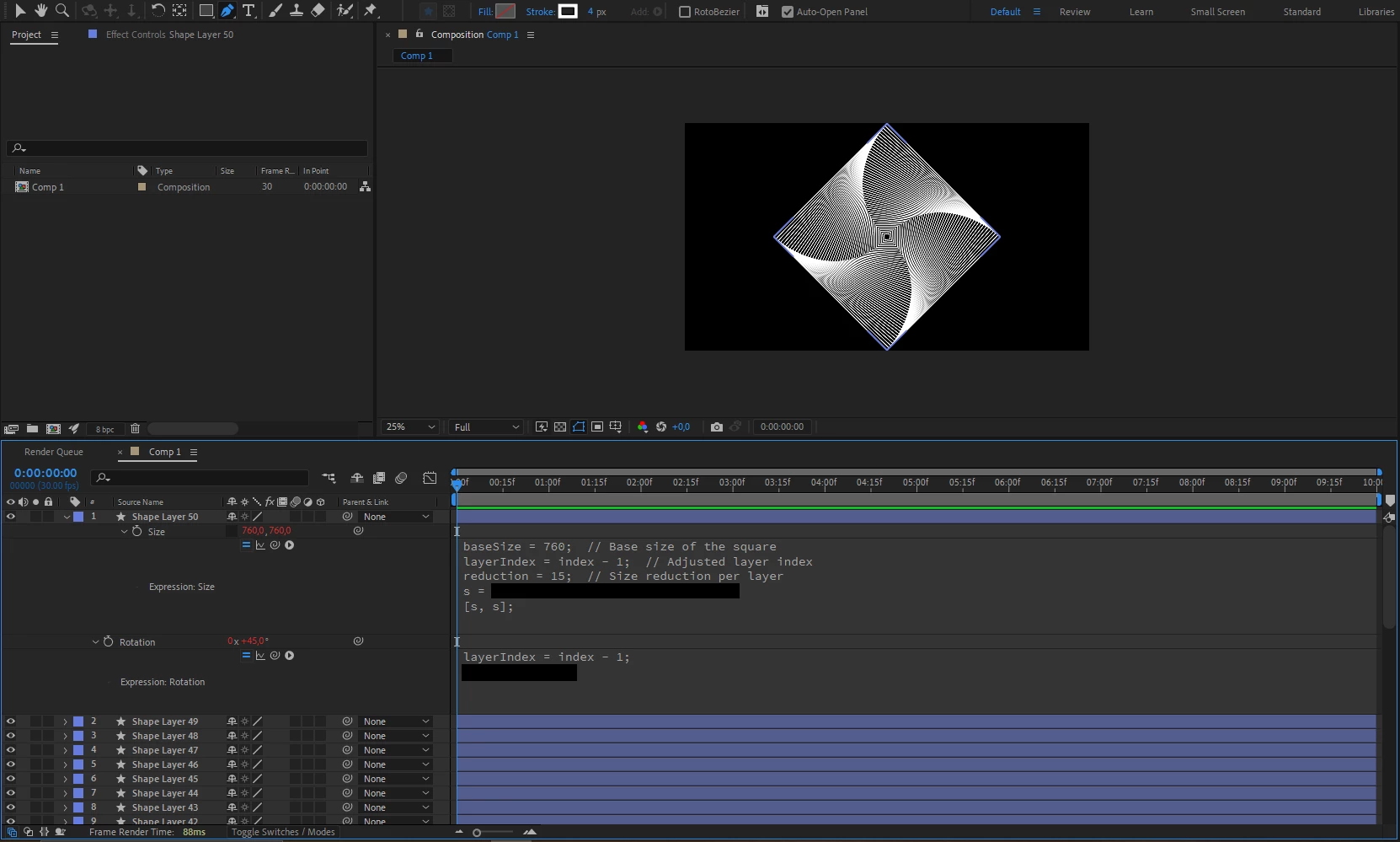Hide Shape Layer 46 visibility eye

[11, 764]
